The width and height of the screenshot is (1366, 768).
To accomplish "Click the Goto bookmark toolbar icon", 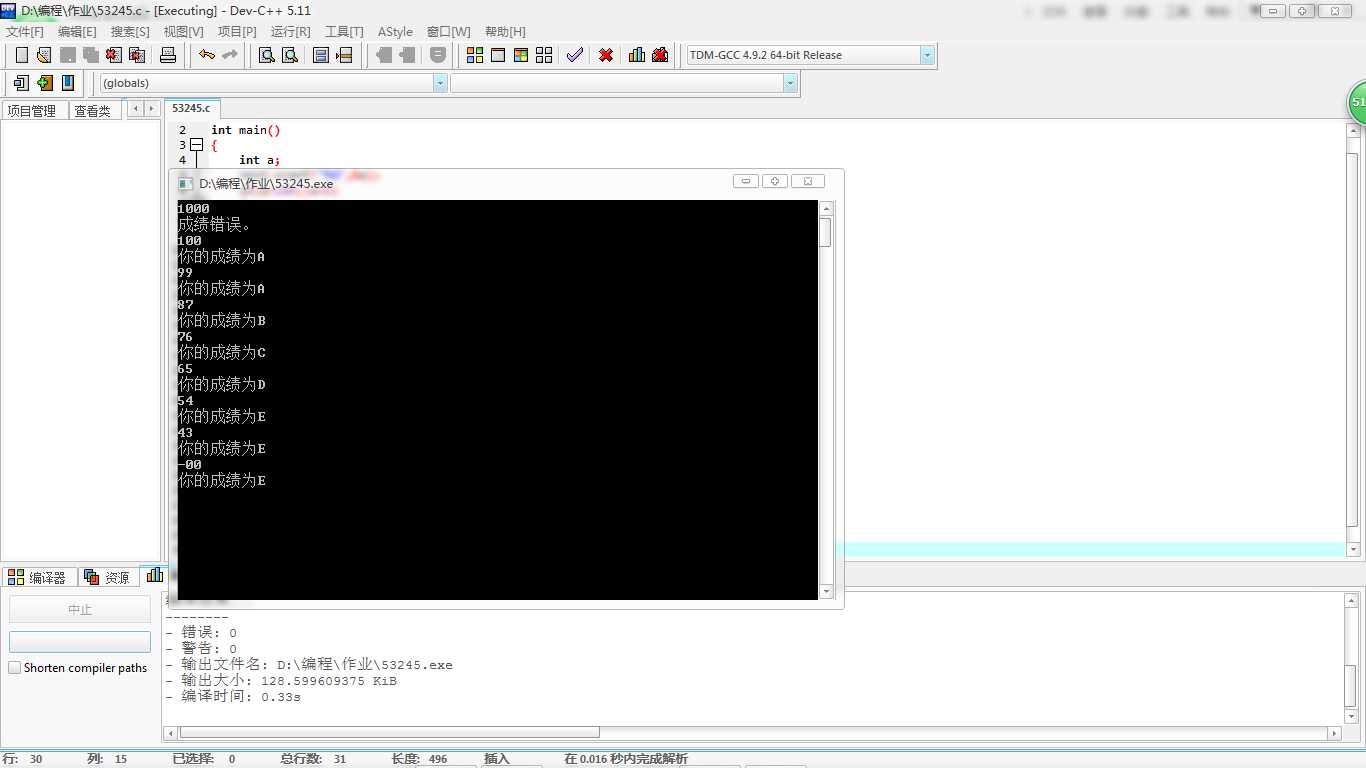I will (68, 83).
